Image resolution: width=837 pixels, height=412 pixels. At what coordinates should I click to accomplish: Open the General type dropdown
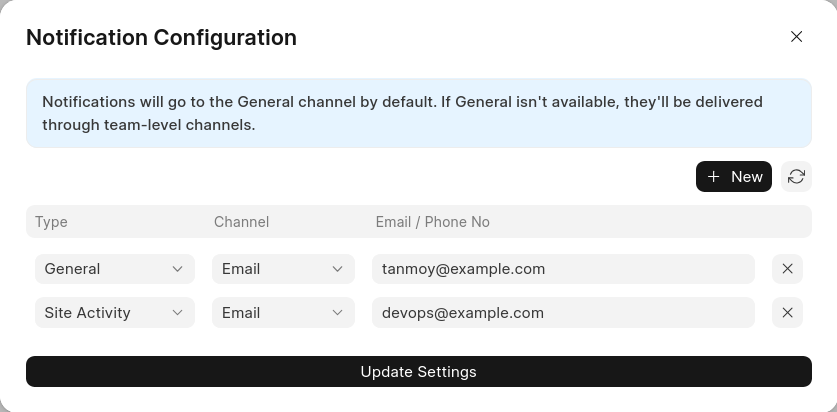(114, 269)
